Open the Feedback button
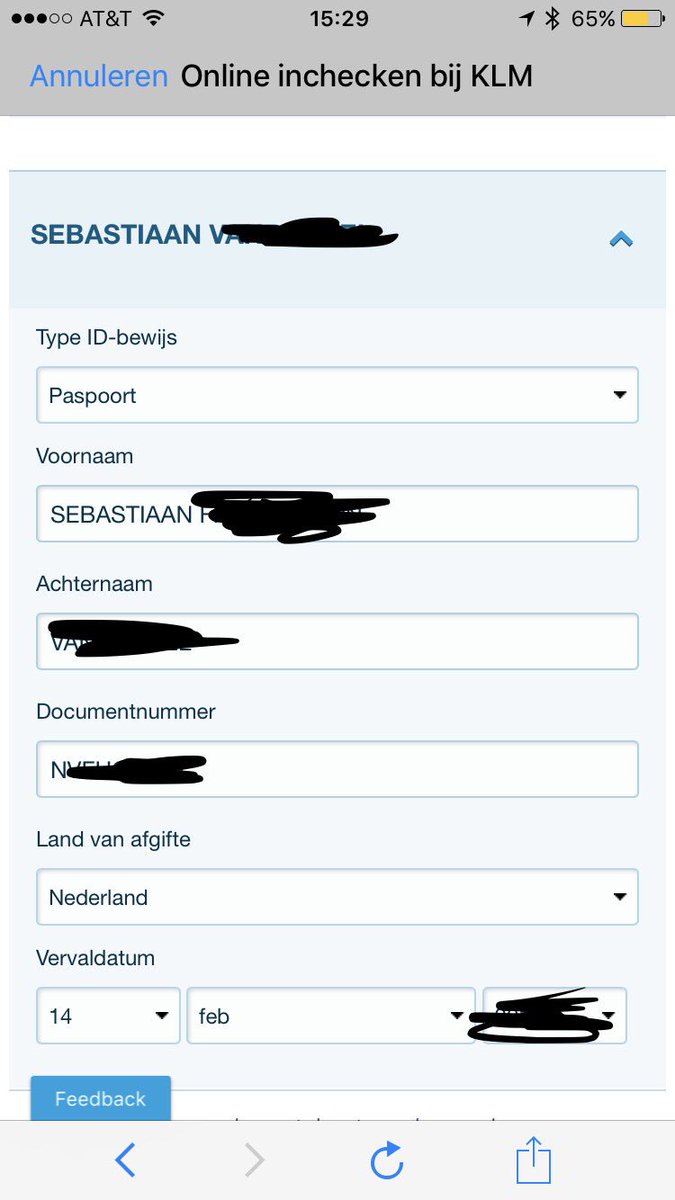The width and height of the screenshot is (675, 1200). 100,1099
